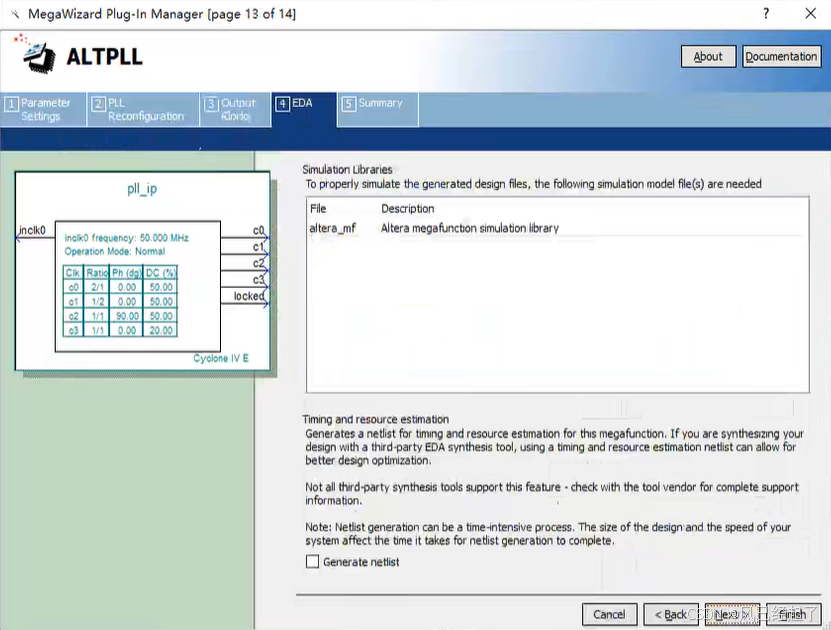Click the Altera megafunction simulation library description

[470, 228]
